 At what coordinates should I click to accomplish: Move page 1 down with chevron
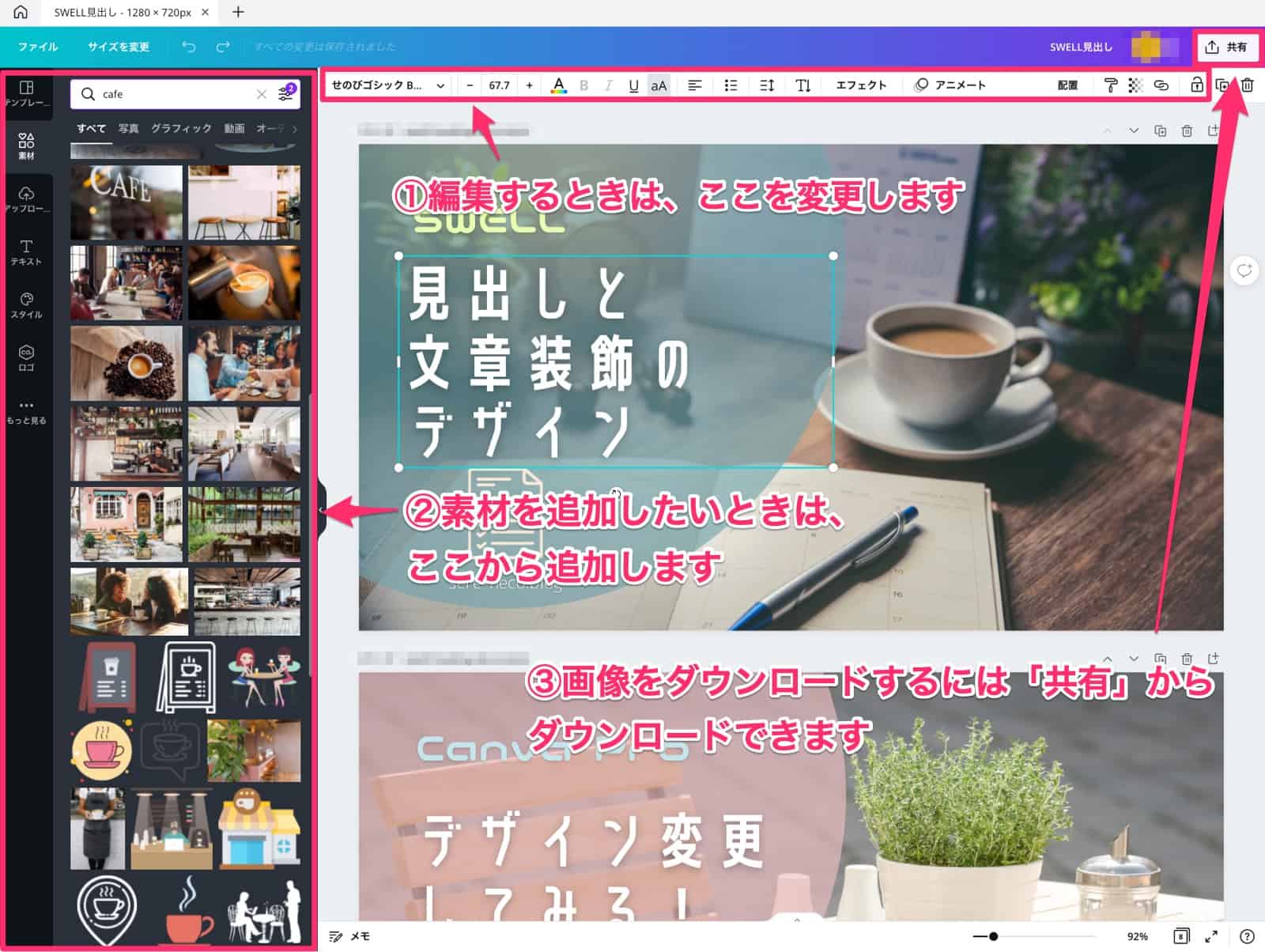1134,130
